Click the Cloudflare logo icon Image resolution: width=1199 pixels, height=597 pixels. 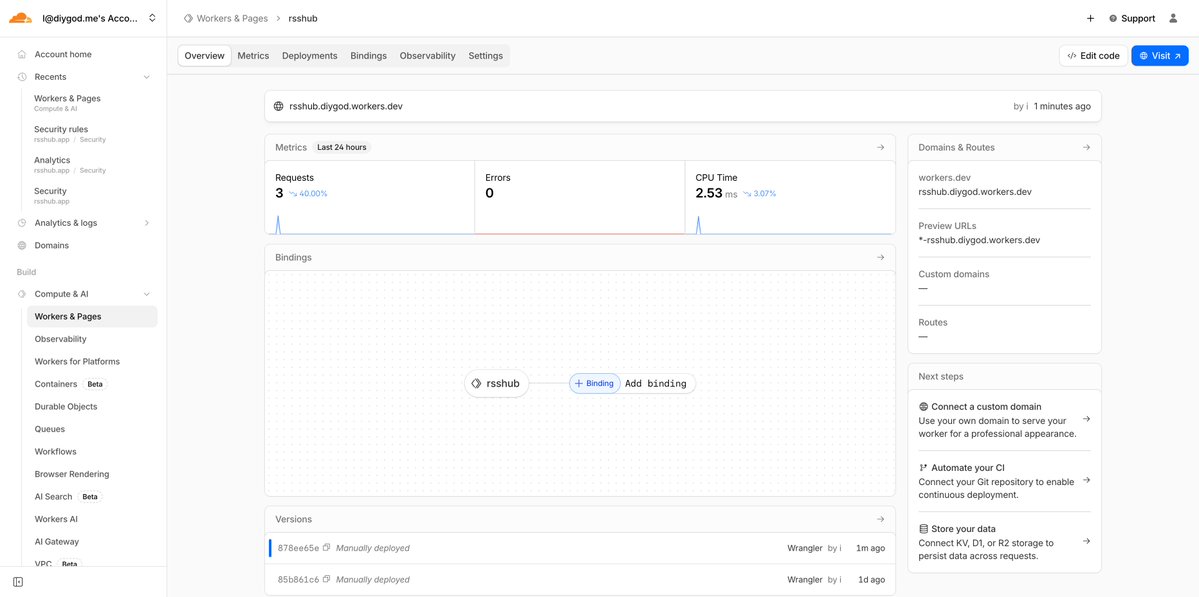(x=20, y=18)
